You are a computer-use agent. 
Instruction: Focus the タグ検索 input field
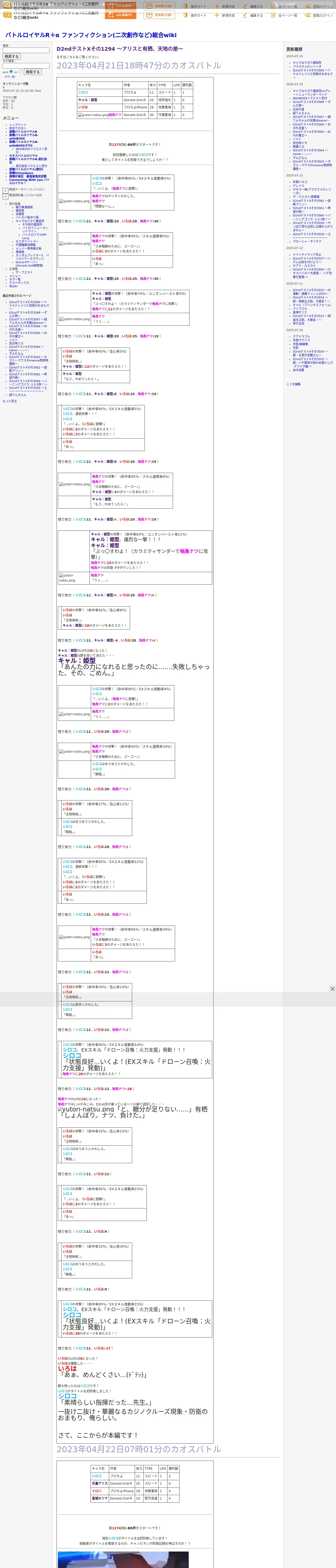(x=26, y=66)
